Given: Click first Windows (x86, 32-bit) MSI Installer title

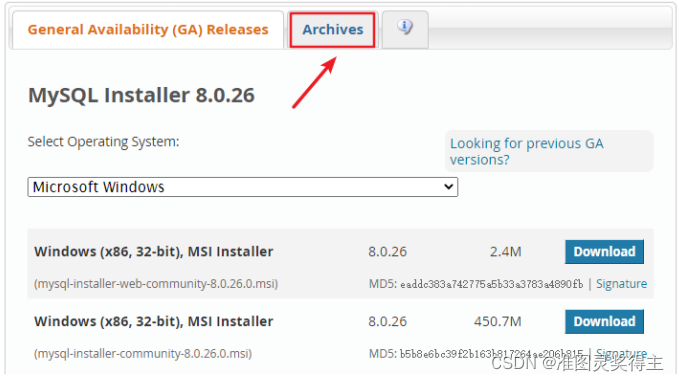Looking at the screenshot, I should click(154, 252).
